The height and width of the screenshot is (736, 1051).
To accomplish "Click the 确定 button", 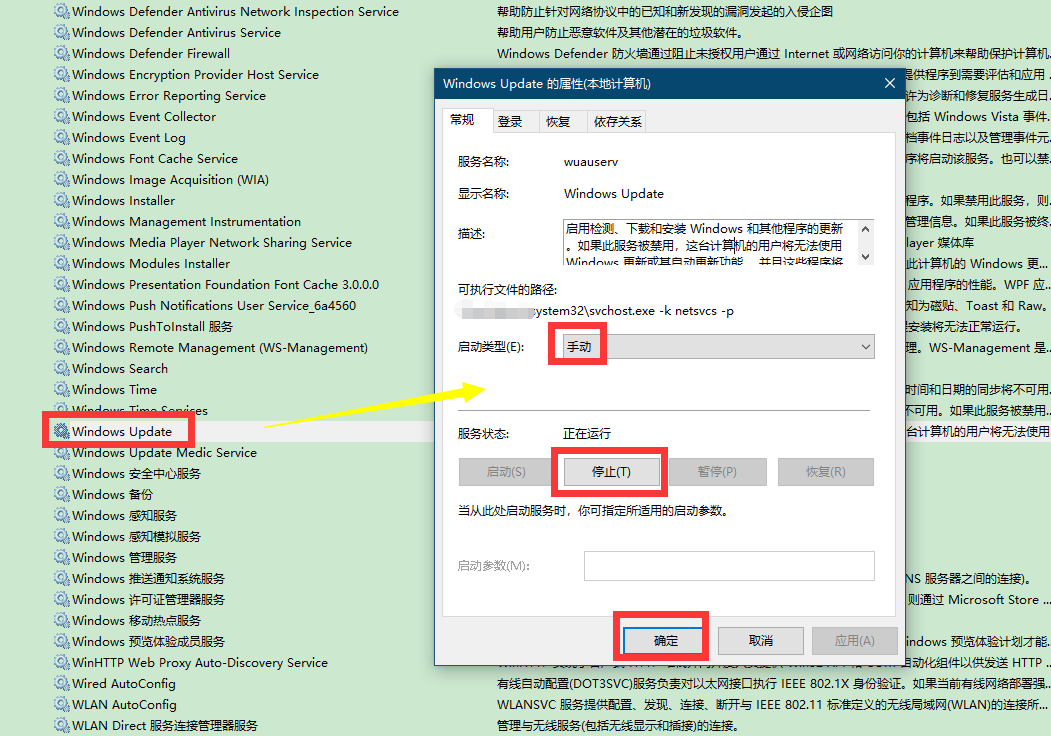I will (666, 641).
